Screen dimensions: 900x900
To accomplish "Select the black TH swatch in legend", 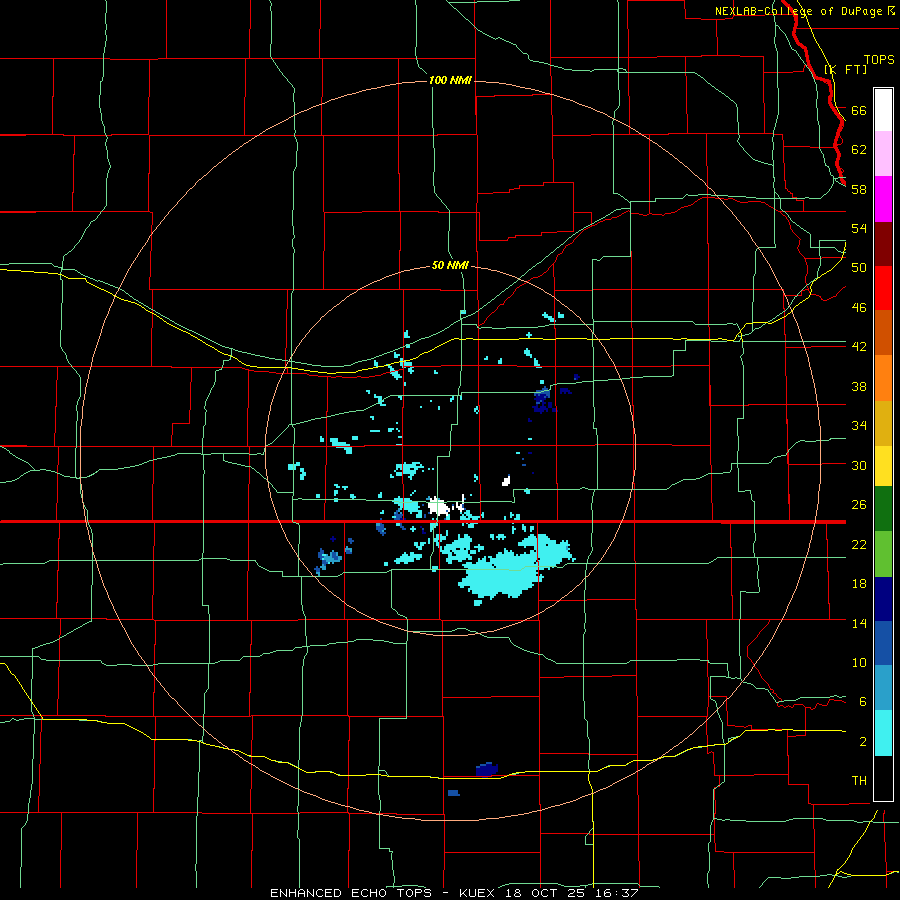I will (x=883, y=778).
